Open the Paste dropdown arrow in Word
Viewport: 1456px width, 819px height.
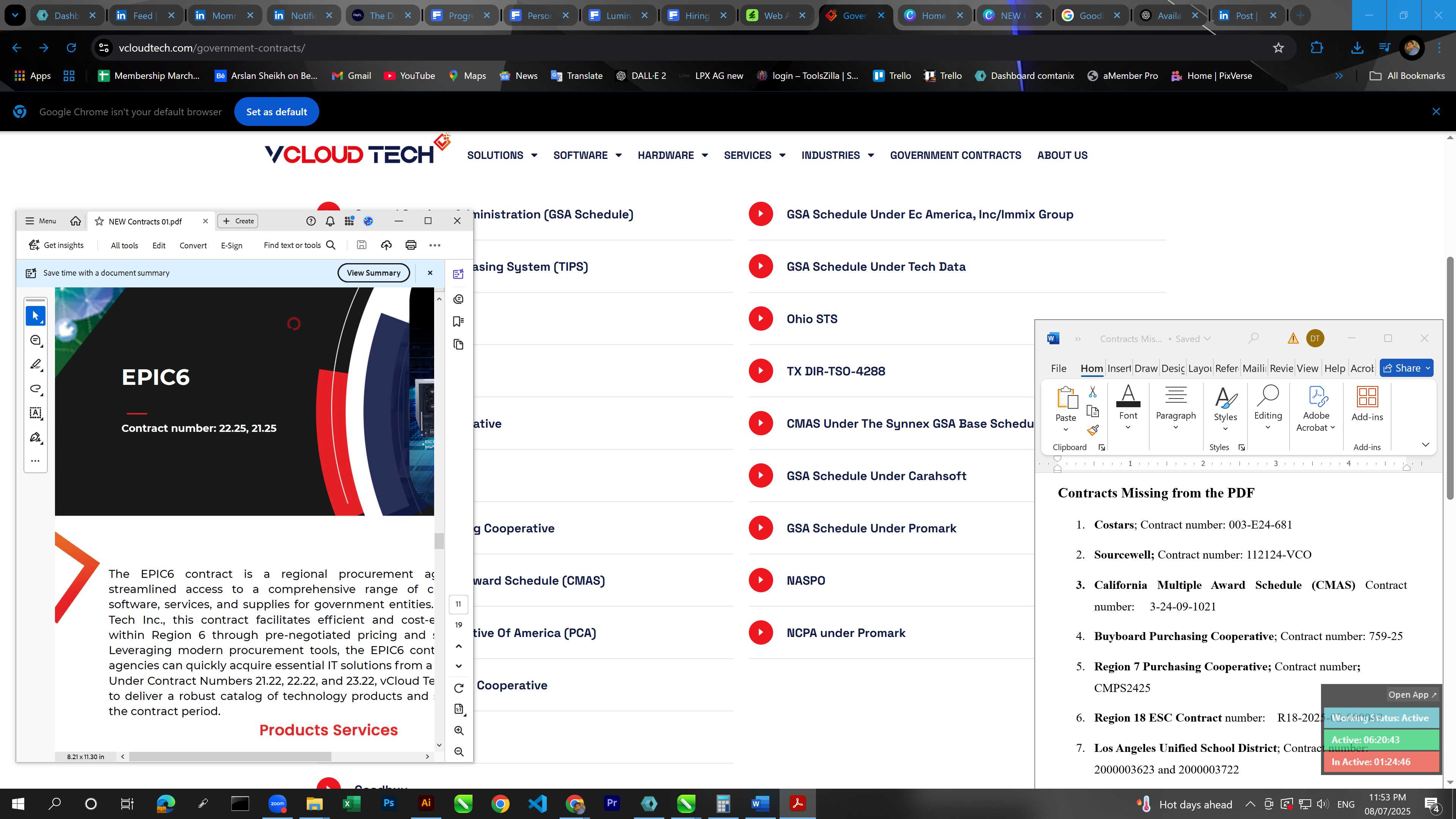point(1065,429)
